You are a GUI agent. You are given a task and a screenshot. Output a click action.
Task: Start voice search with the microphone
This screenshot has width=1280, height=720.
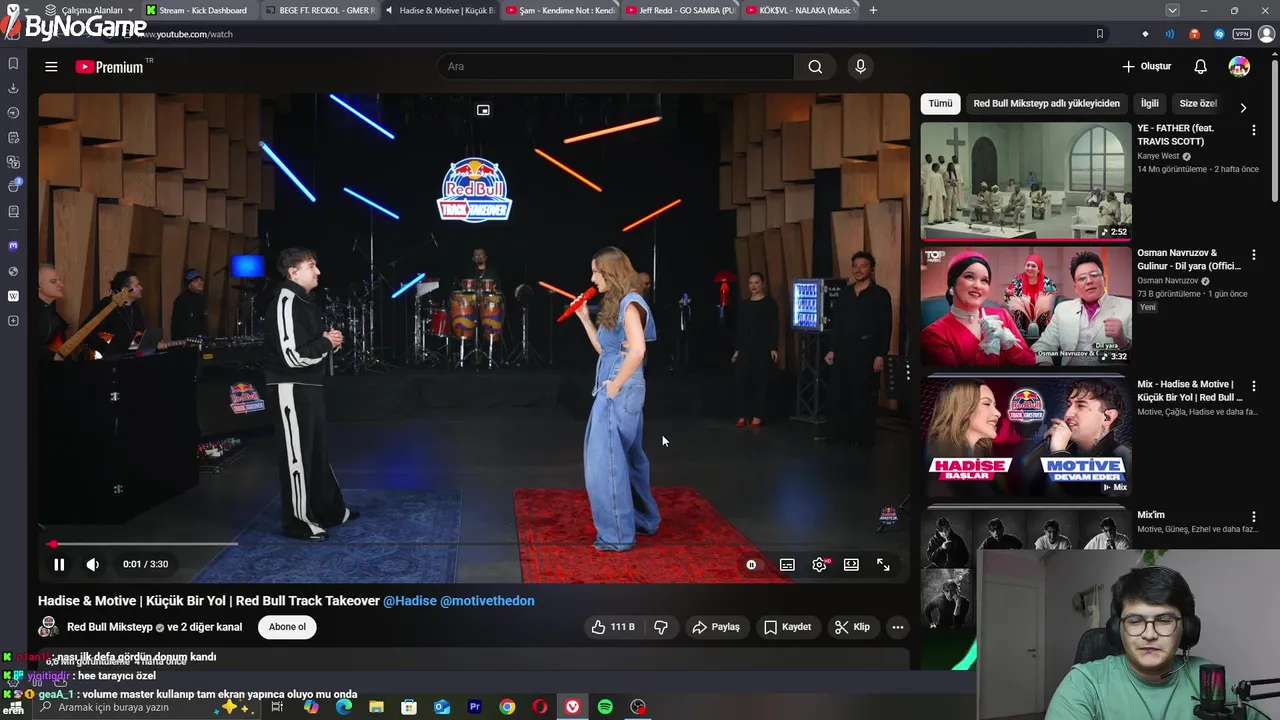pyautogui.click(x=860, y=67)
